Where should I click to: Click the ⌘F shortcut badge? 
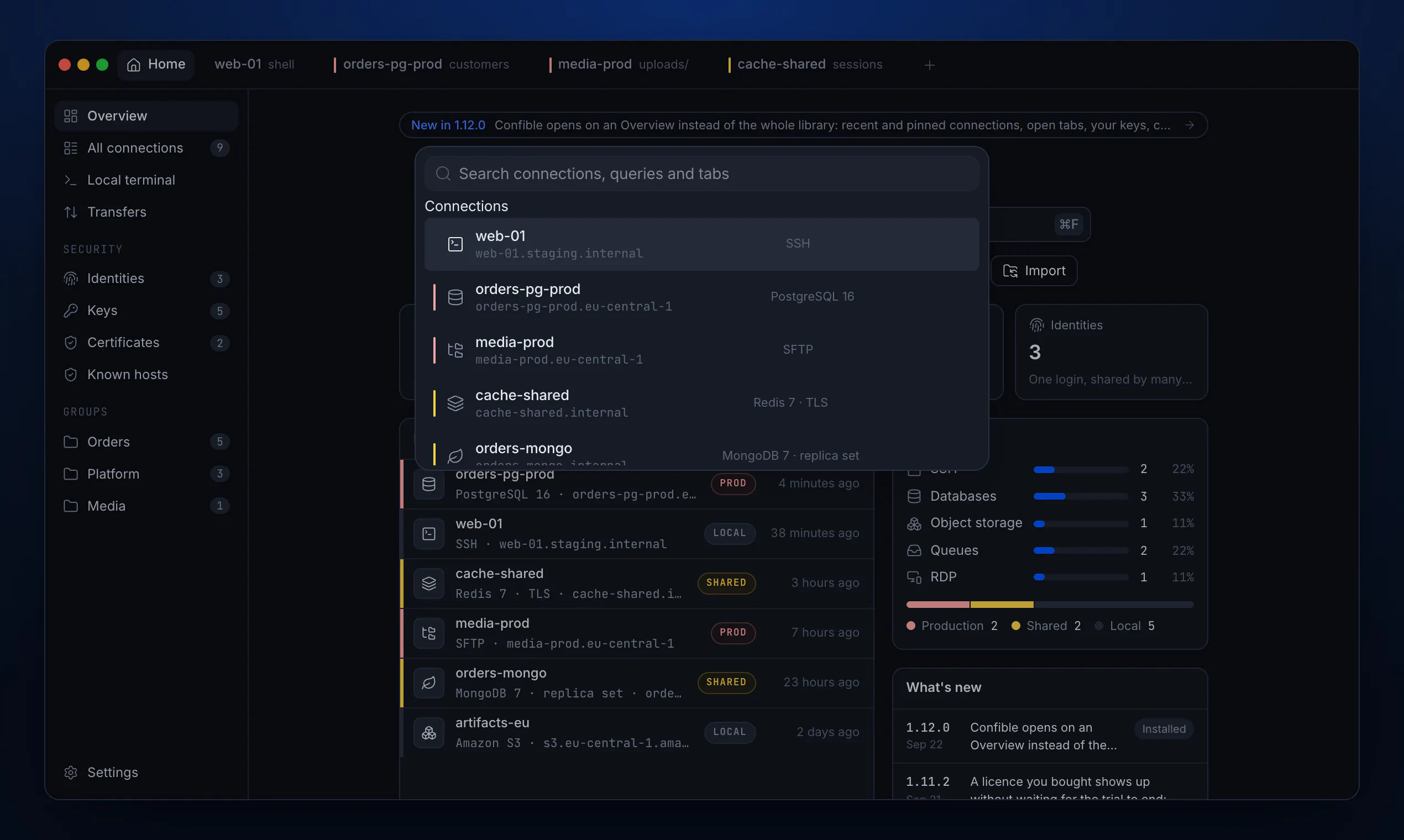[x=1068, y=224]
